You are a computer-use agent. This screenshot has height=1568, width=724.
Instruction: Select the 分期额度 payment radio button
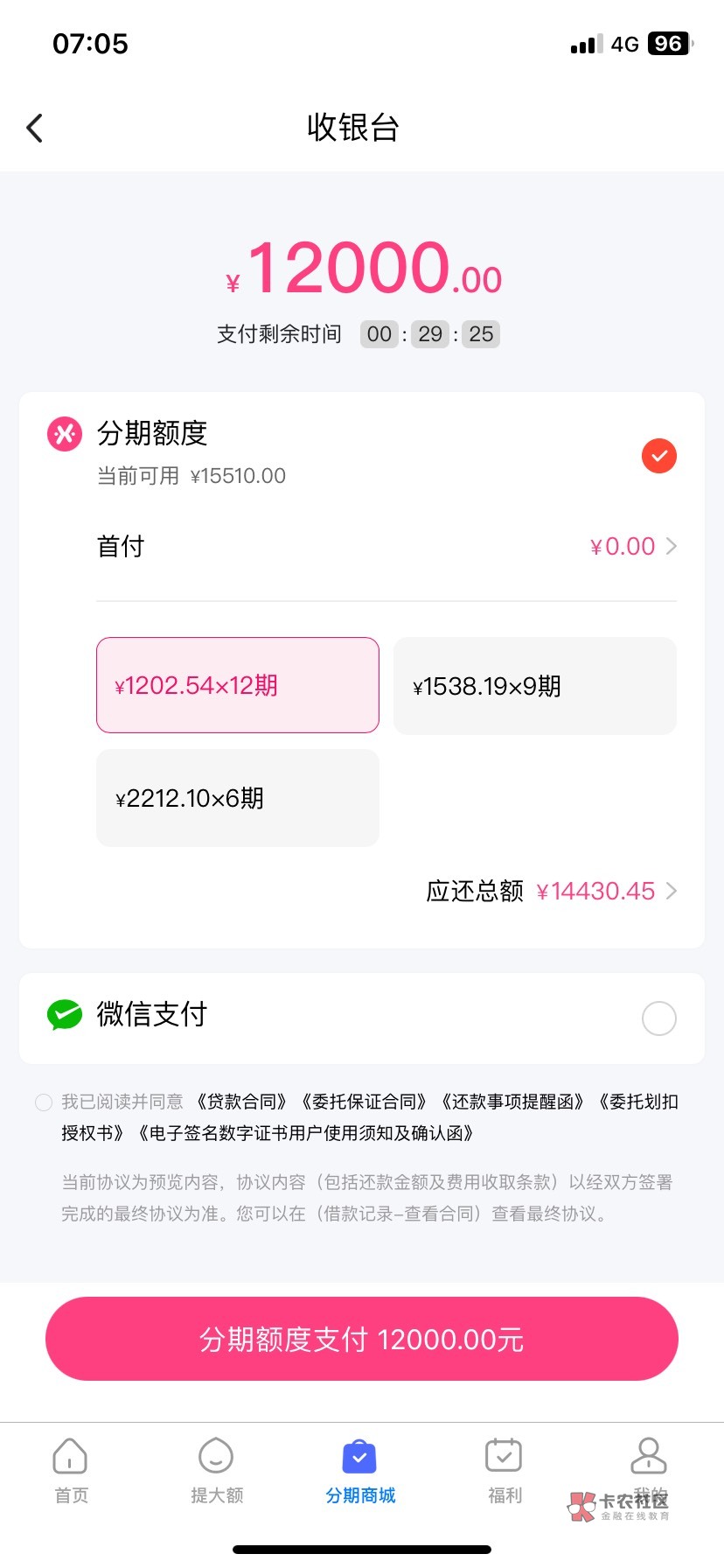[x=659, y=456]
